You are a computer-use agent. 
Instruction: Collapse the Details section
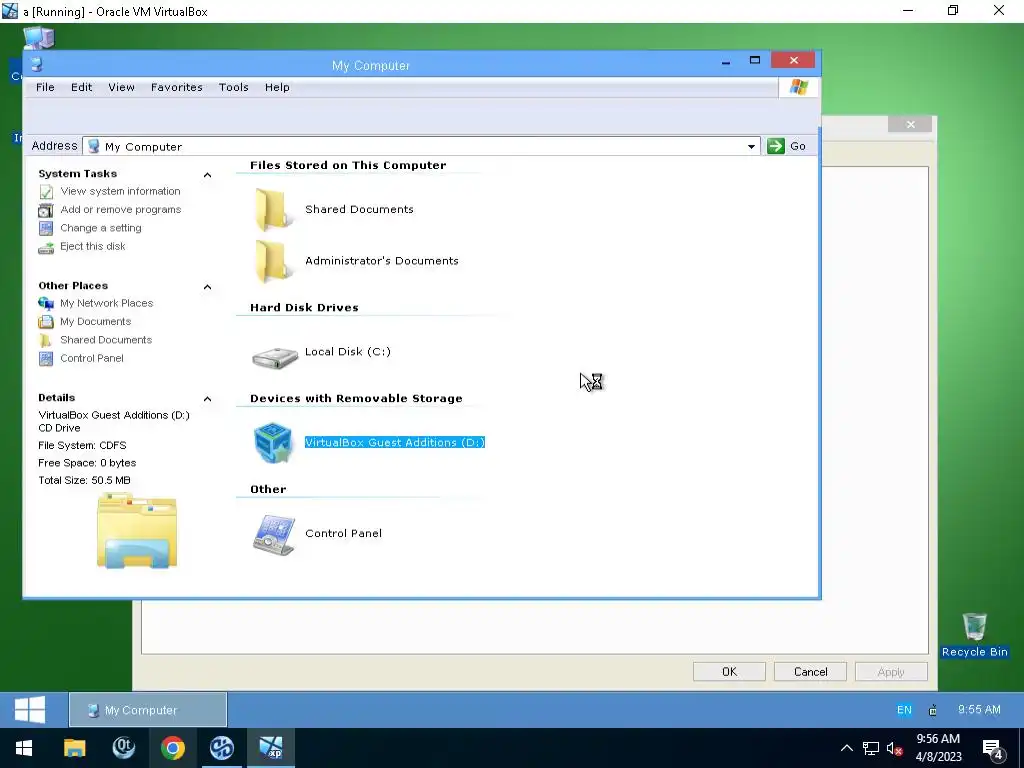coord(207,398)
